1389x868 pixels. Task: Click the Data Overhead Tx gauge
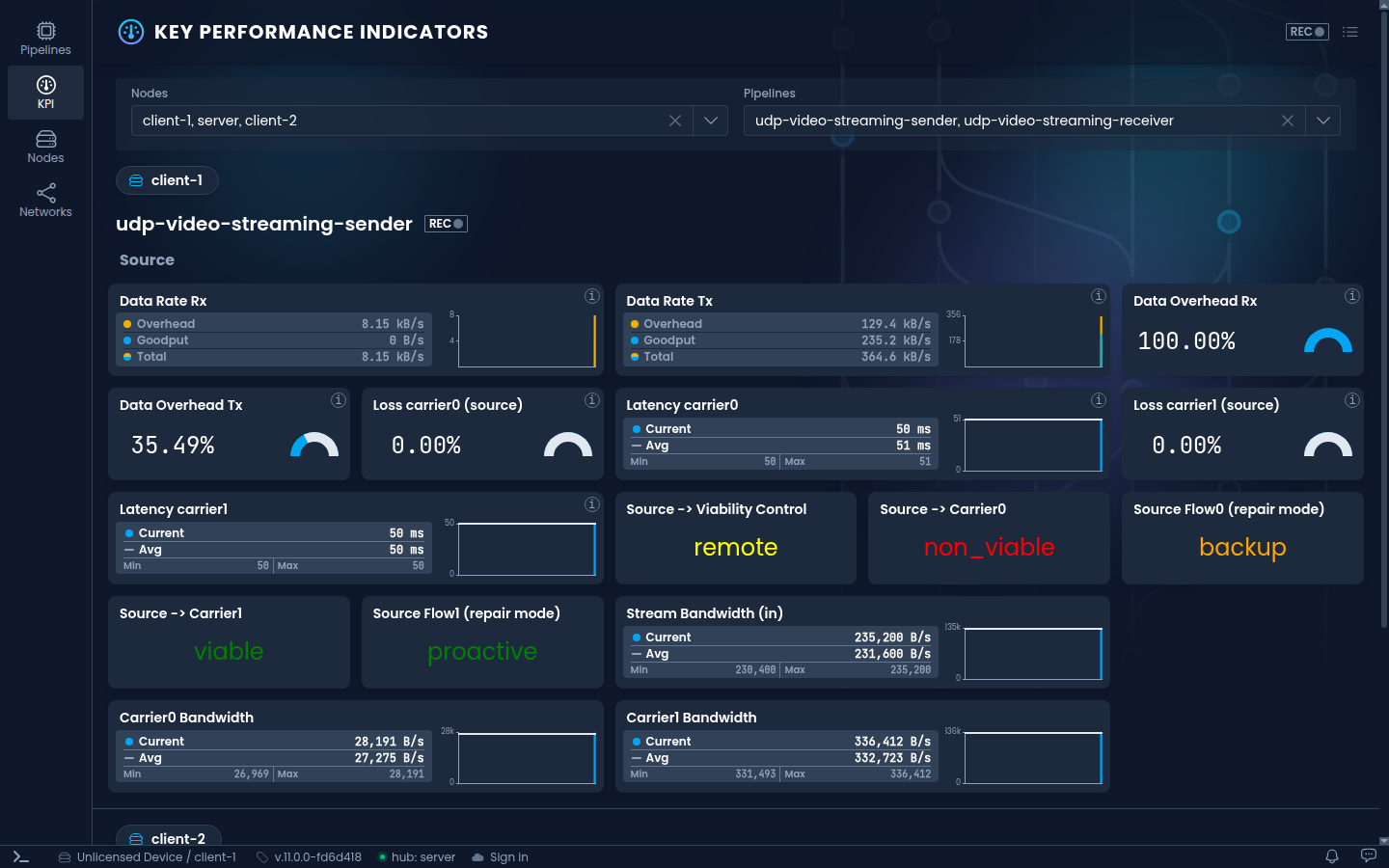tap(314, 445)
